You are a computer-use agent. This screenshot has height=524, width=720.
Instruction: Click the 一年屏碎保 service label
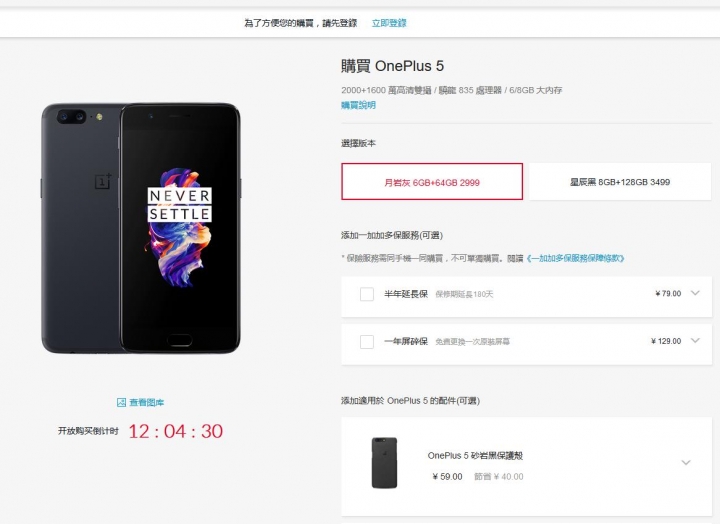(406, 341)
